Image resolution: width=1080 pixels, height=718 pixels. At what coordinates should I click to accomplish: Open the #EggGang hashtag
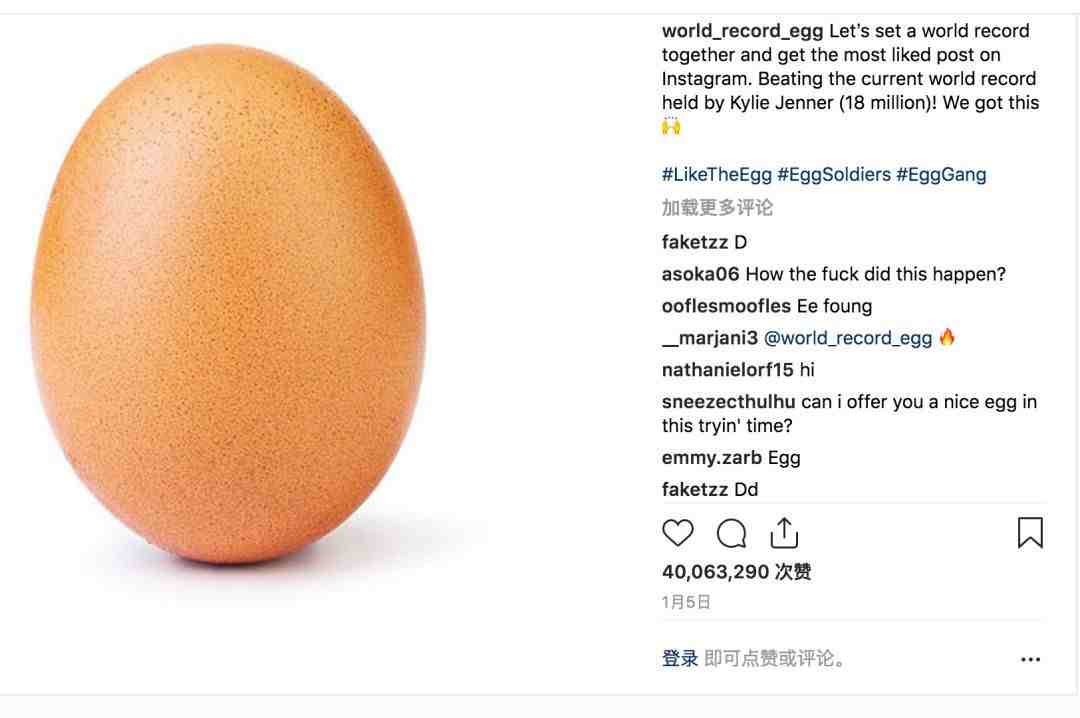pyautogui.click(x=941, y=174)
